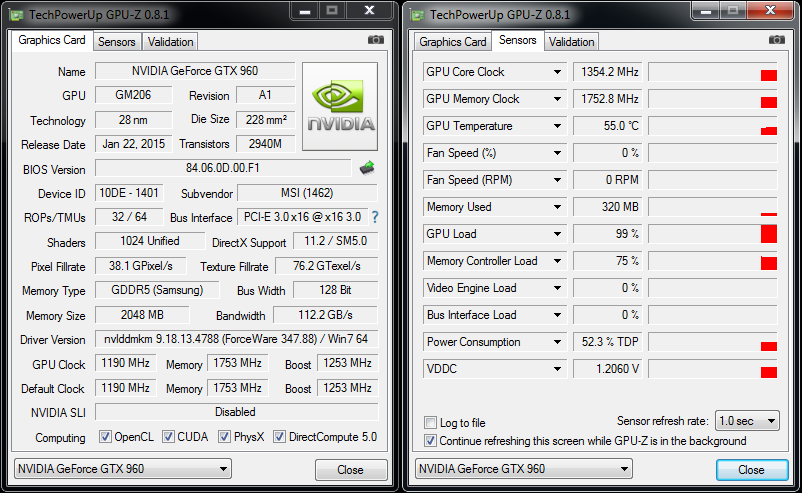
Task: Open GPU selector dropdown in left window
Action: click(x=123, y=468)
